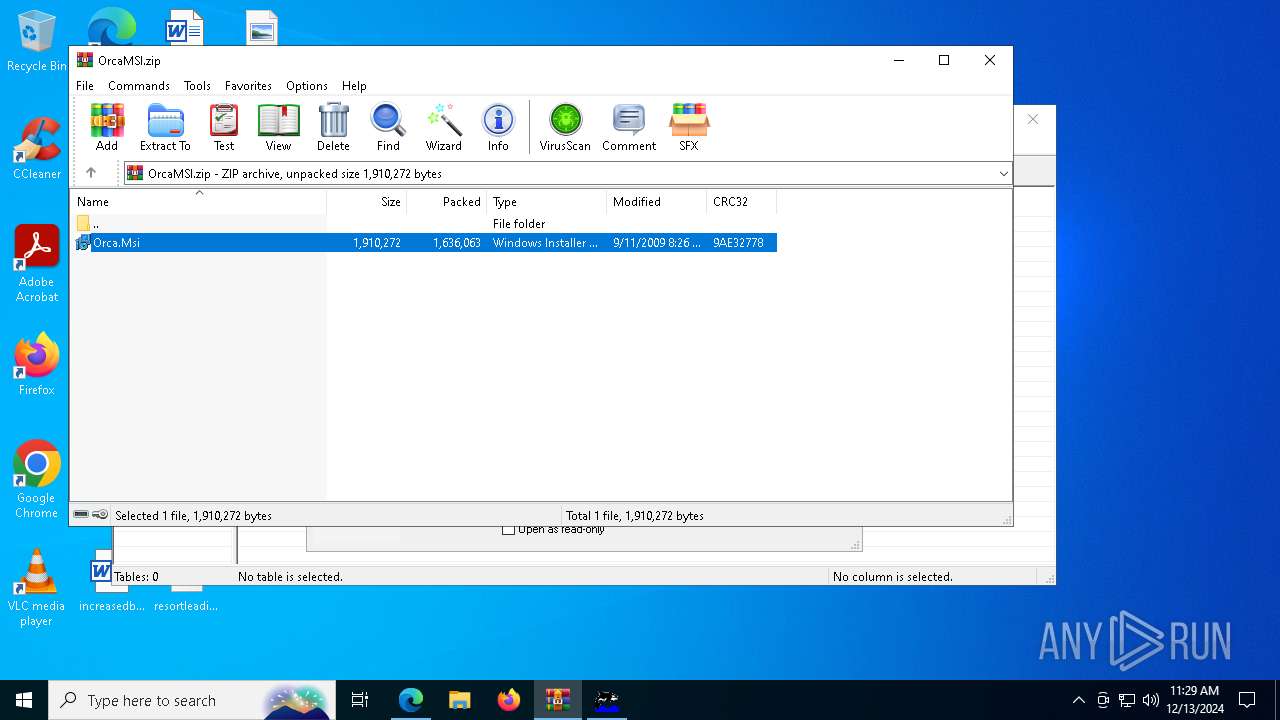The width and height of the screenshot is (1280, 720).
Task: Show archive Info
Action: pos(498,127)
